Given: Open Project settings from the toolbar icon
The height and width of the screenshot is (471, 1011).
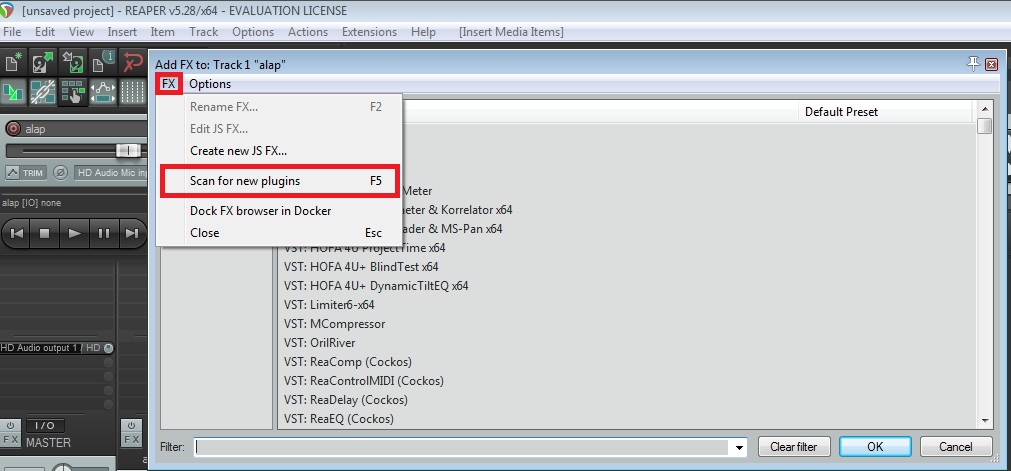Looking at the screenshot, I should pyautogui.click(x=103, y=63).
